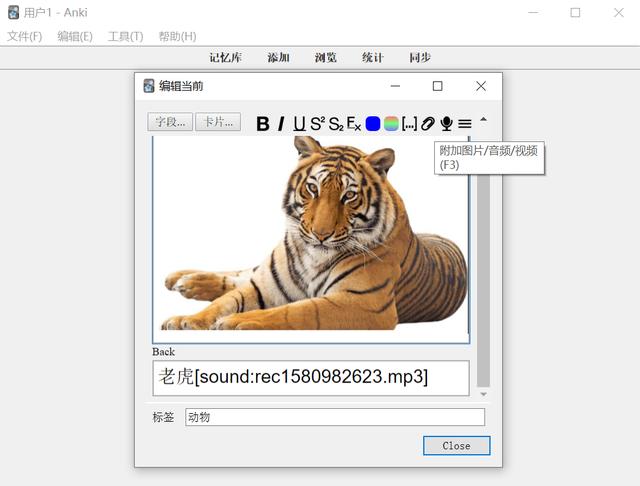Viewport: 640px width, 486px height.
Task: Insert cloze deletion with [...] icon
Action: click(409, 124)
